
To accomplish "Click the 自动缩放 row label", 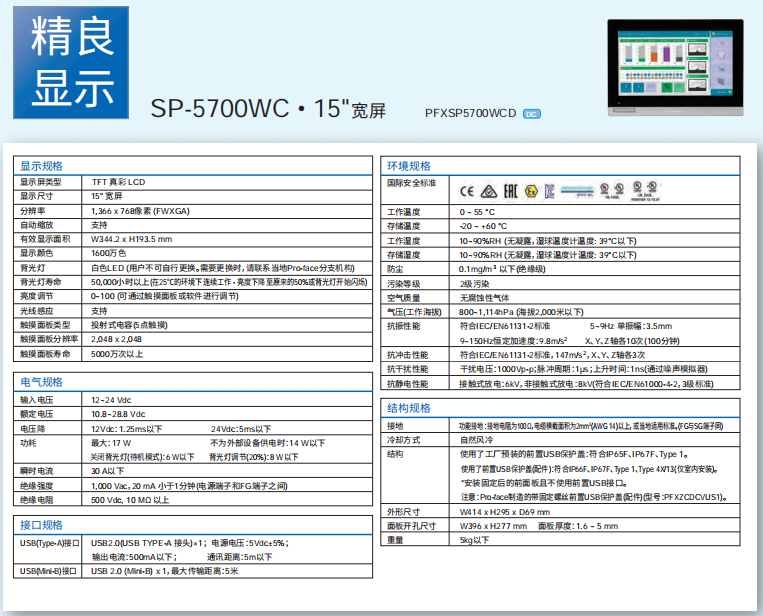I will click(36, 225).
